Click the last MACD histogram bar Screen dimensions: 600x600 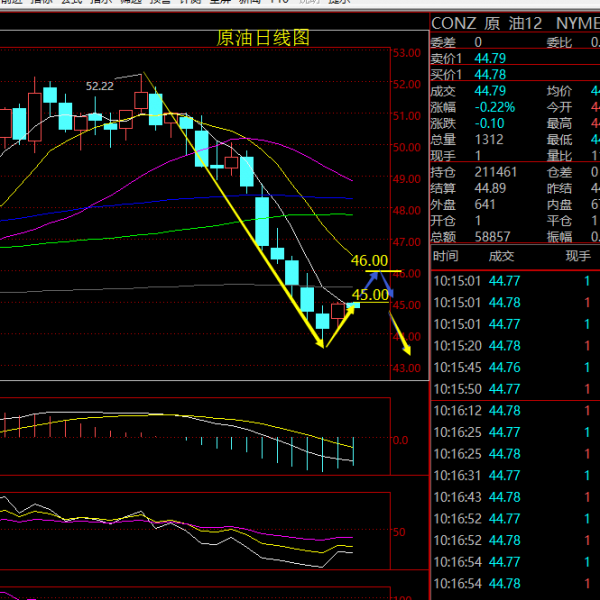coord(353,452)
